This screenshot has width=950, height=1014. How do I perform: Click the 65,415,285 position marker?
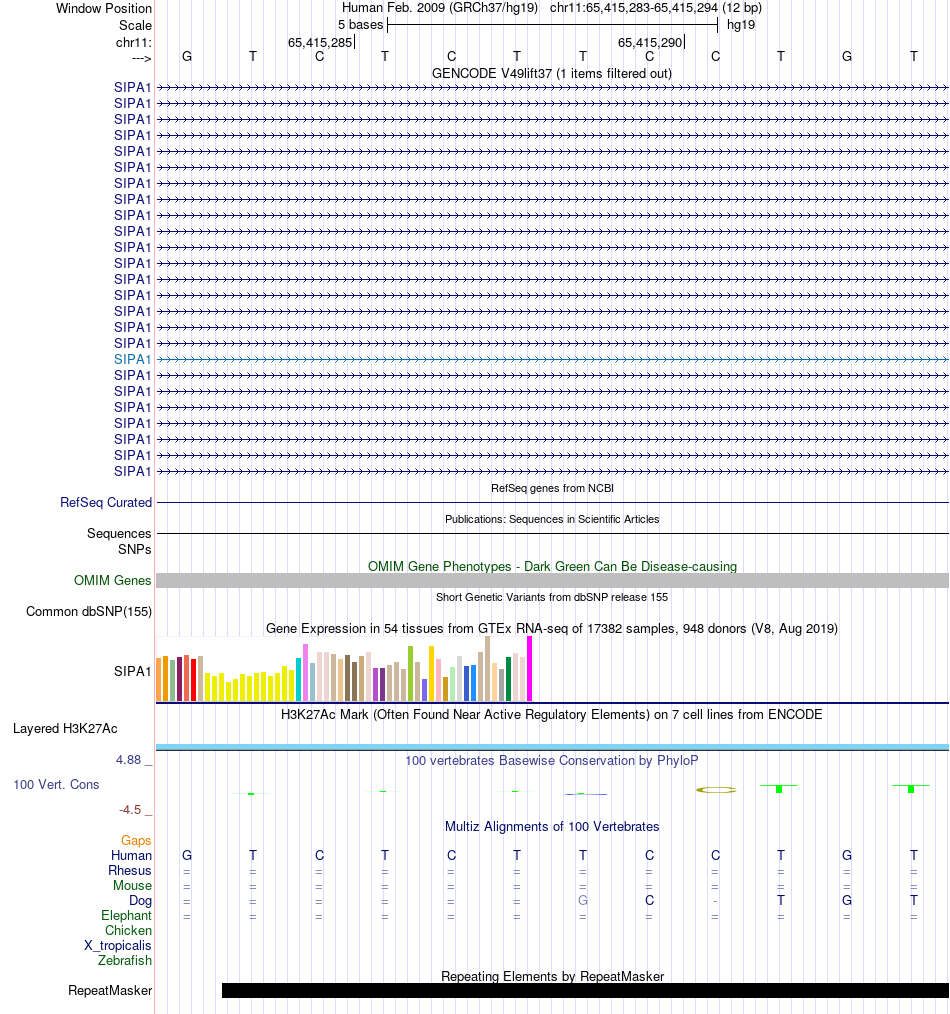point(320,43)
